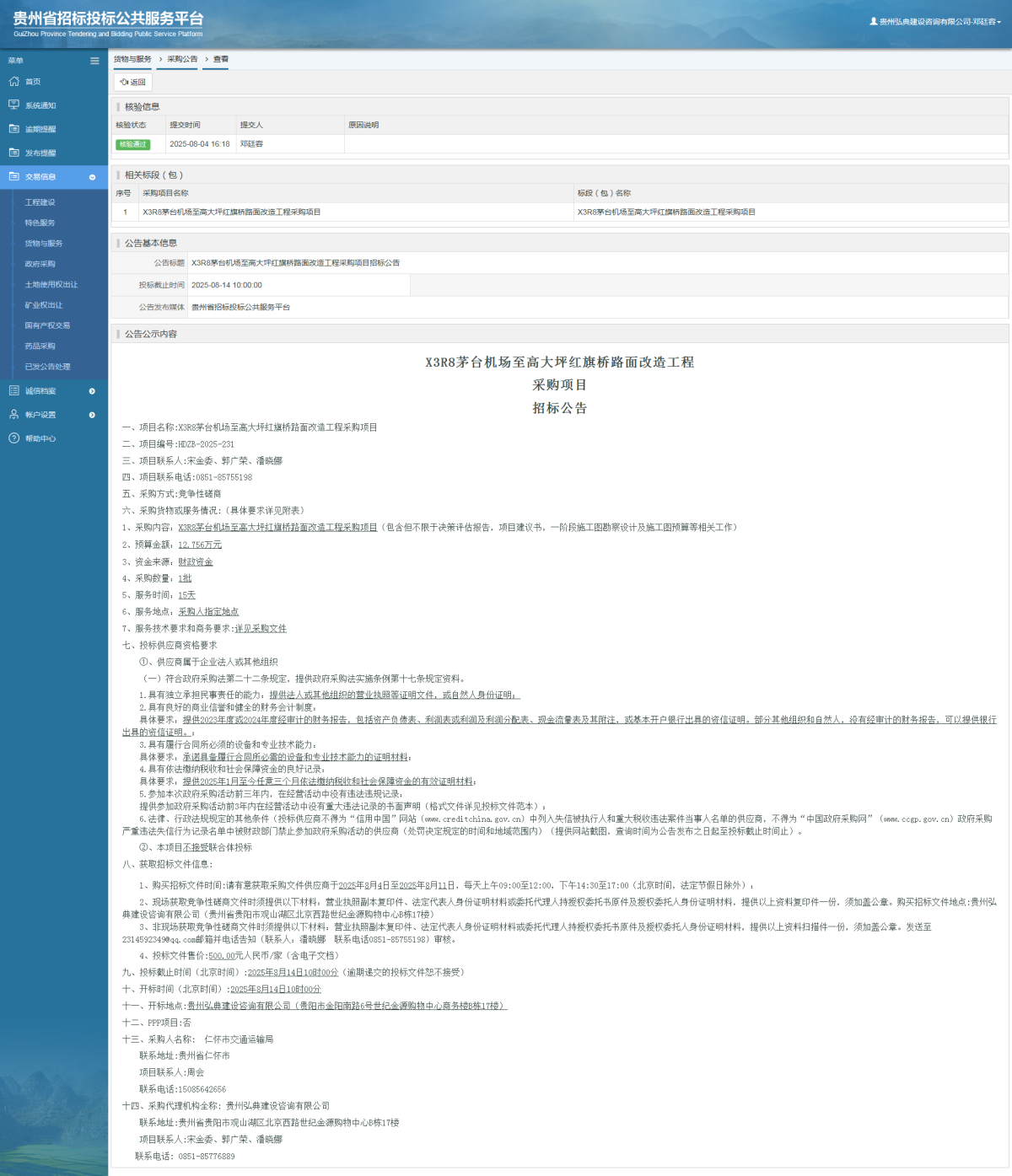Click the green 核验通过 status badge
This screenshot has width=1012, height=1176.
coord(134,144)
